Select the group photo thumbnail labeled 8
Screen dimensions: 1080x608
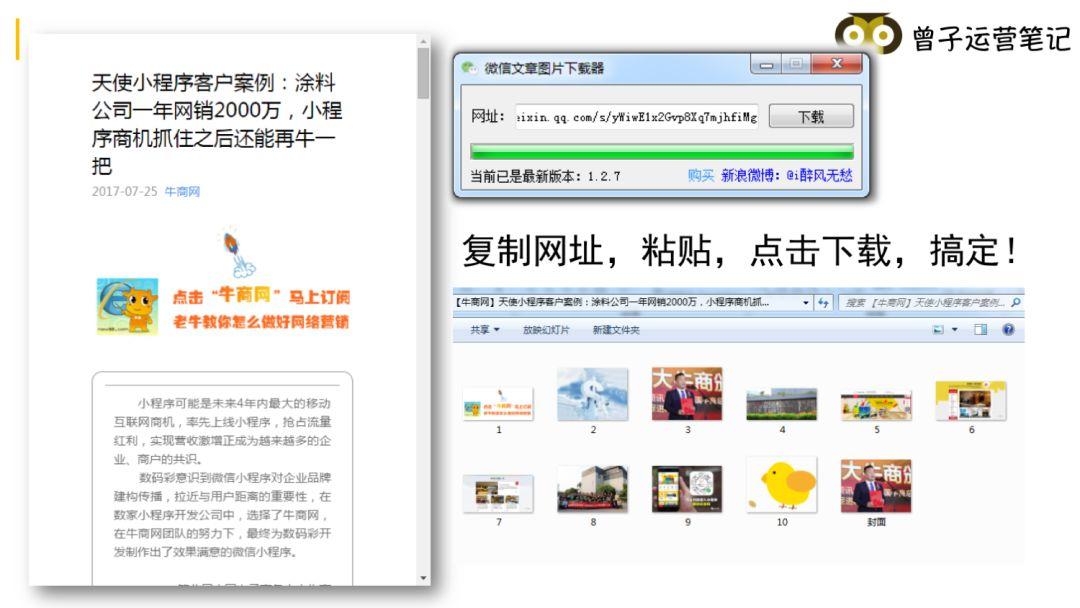[x=592, y=489]
